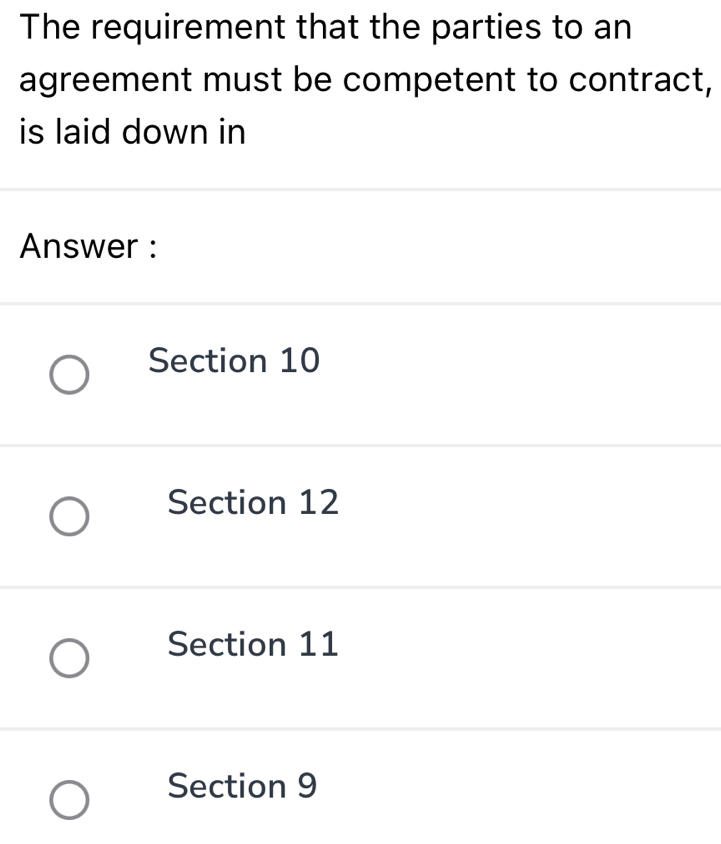The image size is (721, 844).
Task: Click the first answer option row
Action: point(360,372)
